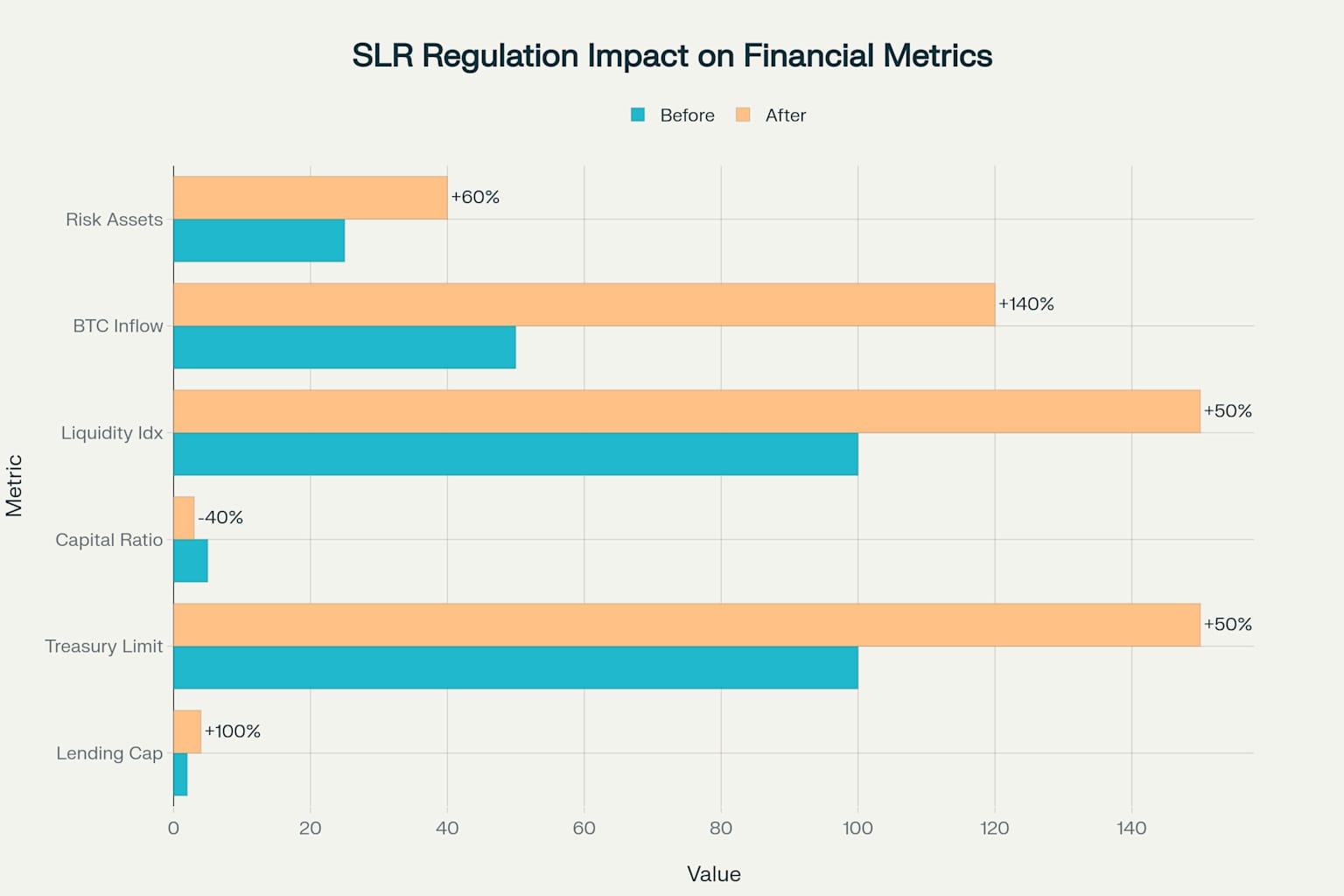This screenshot has height=896, width=1344.
Task: Click the Value x-axis title
Action: click(713, 874)
